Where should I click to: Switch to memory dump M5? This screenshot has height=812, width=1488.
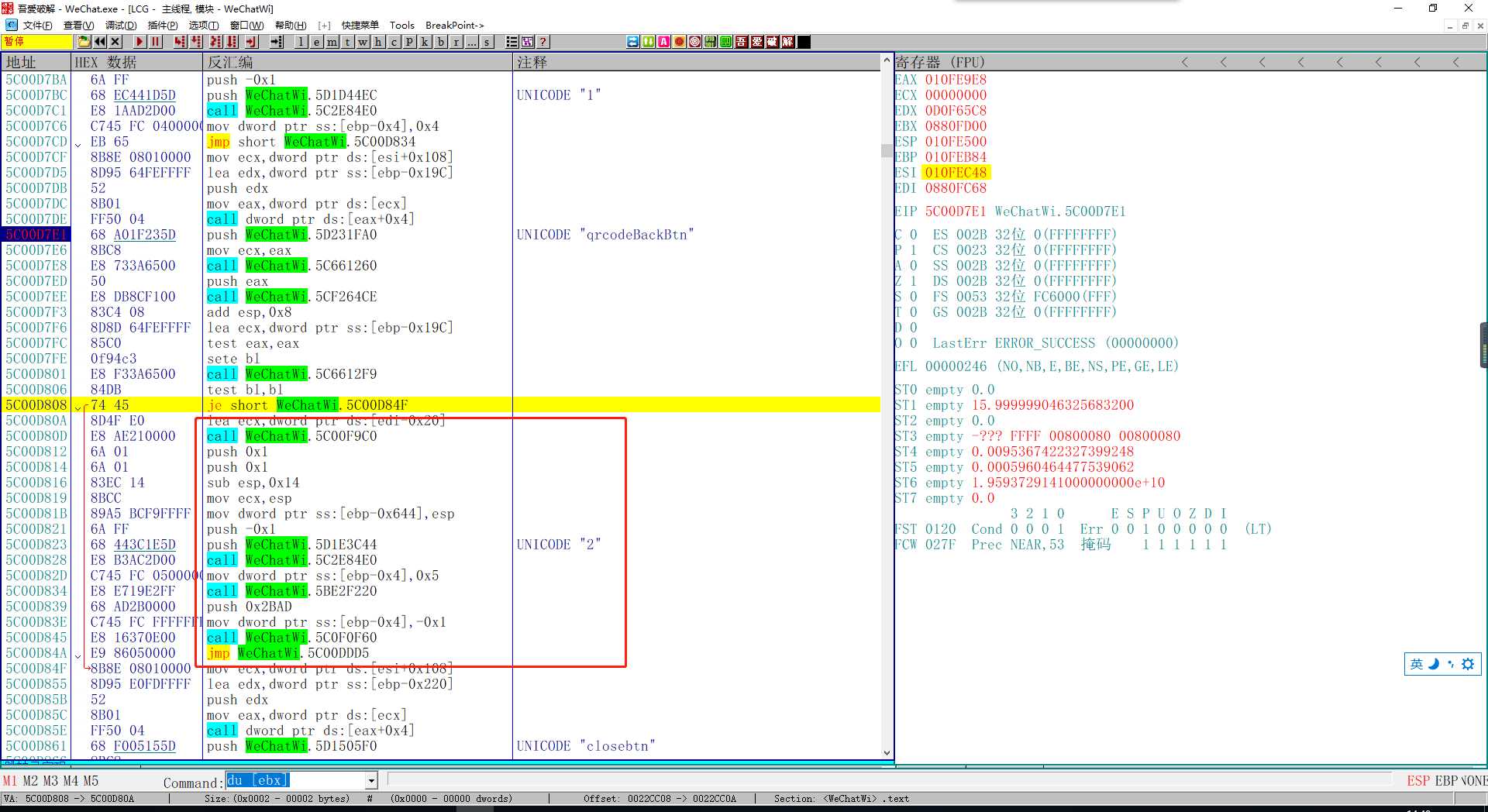click(x=91, y=781)
